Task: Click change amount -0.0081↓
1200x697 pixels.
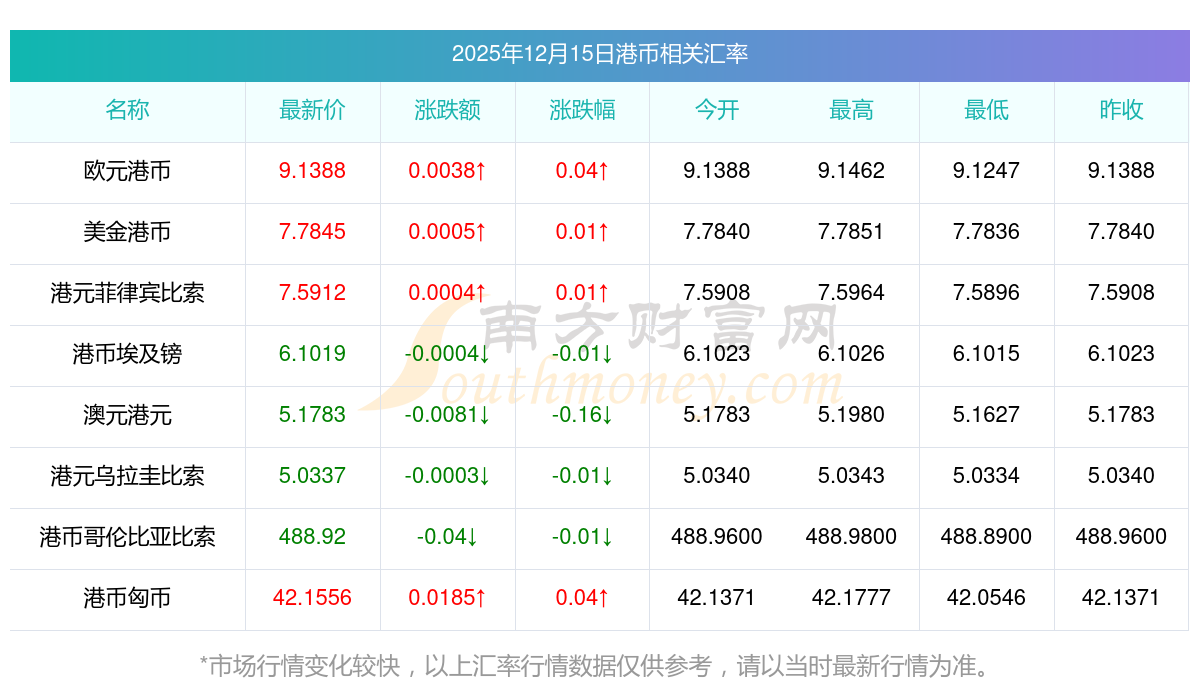Action: [447, 415]
